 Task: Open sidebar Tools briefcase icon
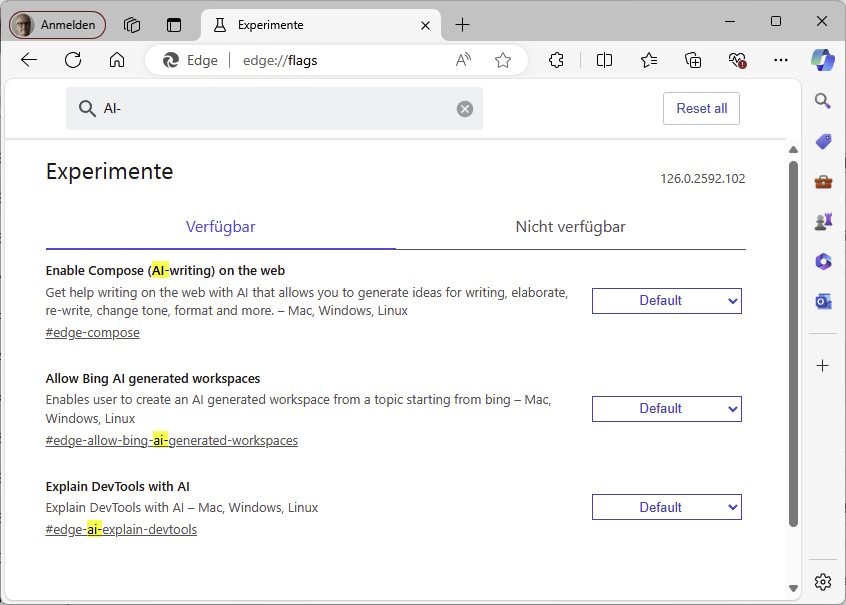pos(822,181)
